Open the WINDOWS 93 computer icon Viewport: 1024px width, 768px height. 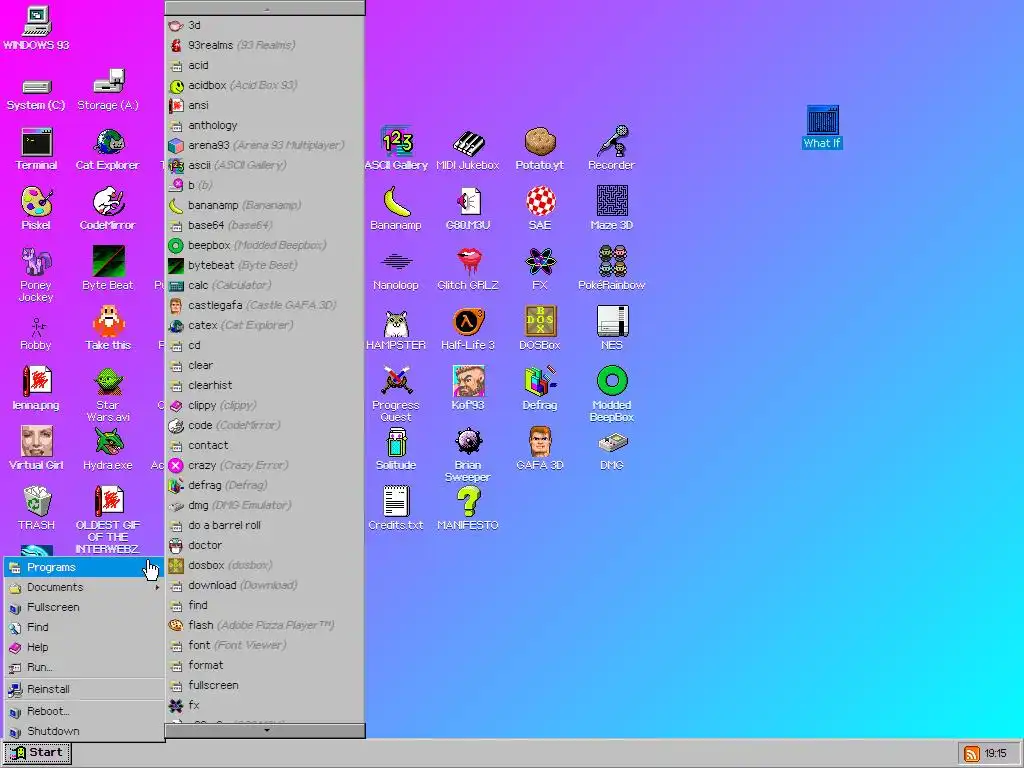pos(36,27)
